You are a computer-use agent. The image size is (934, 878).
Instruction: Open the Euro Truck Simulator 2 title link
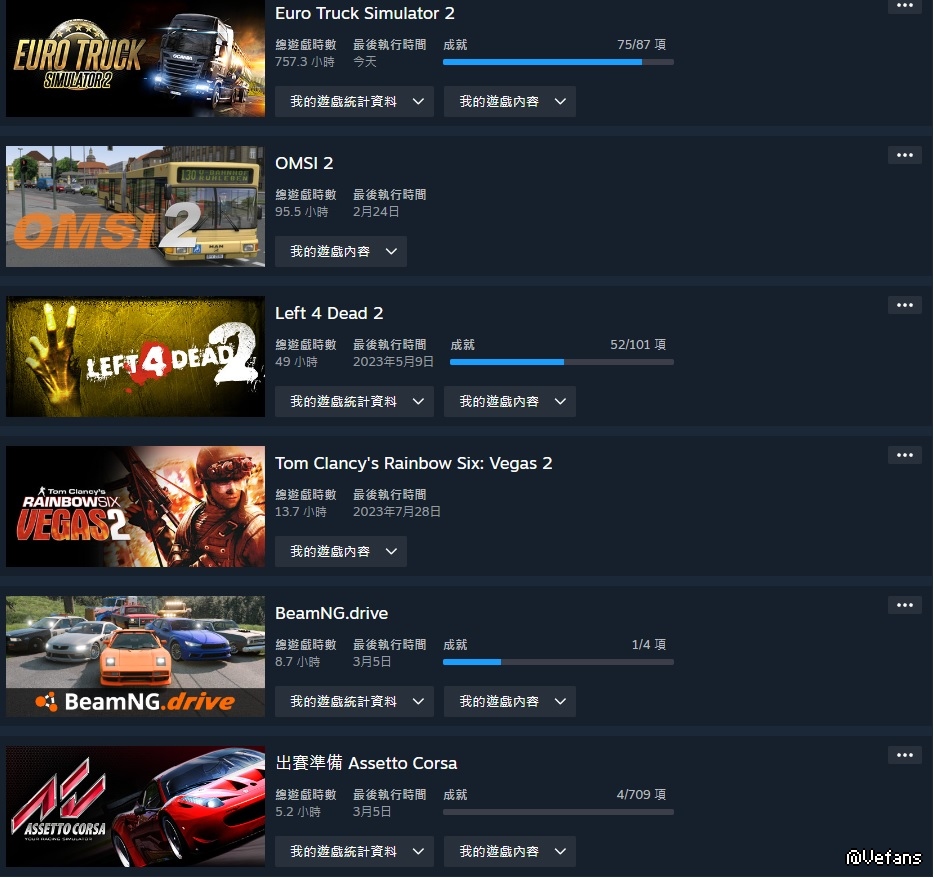pos(365,13)
